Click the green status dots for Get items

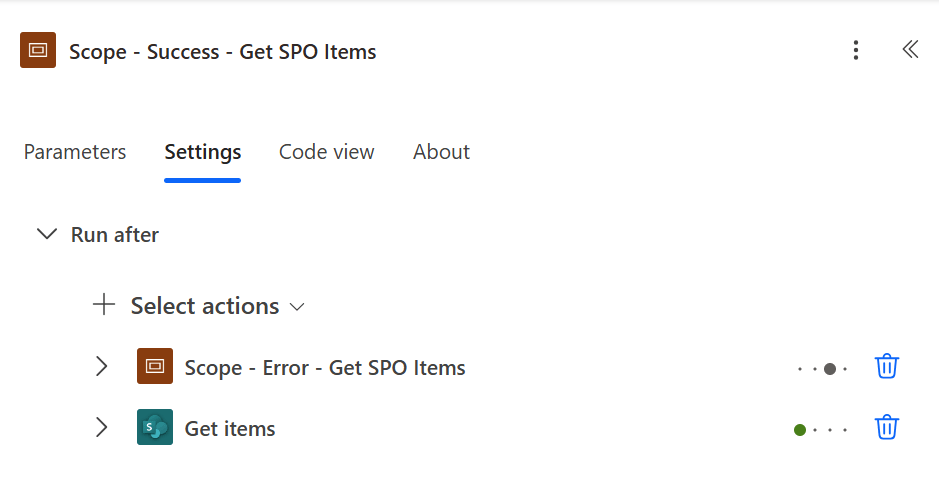point(820,430)
